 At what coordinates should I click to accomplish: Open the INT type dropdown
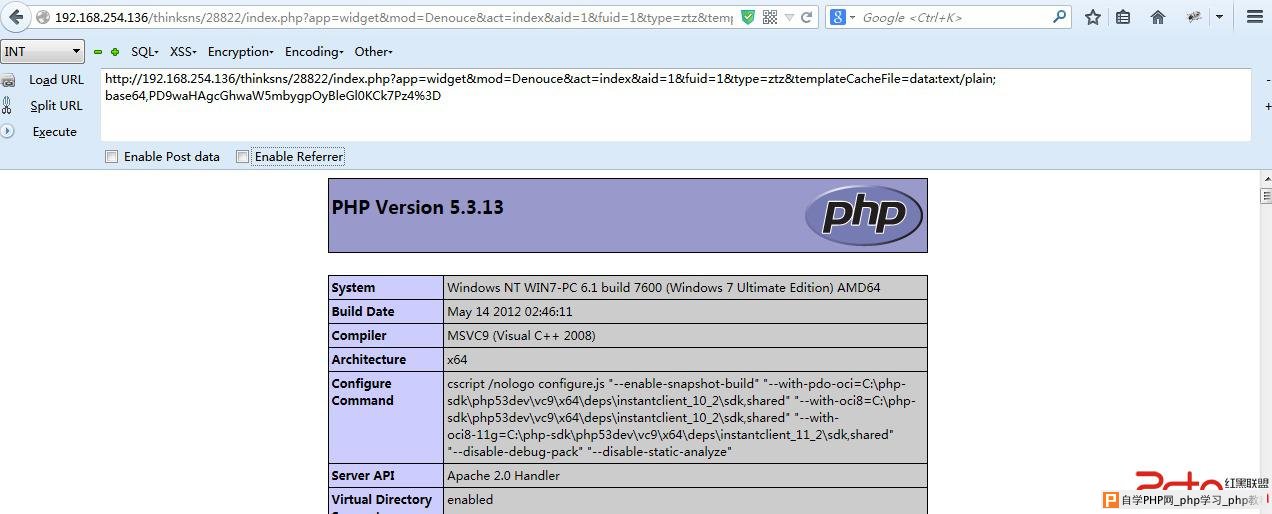[43, 52]
